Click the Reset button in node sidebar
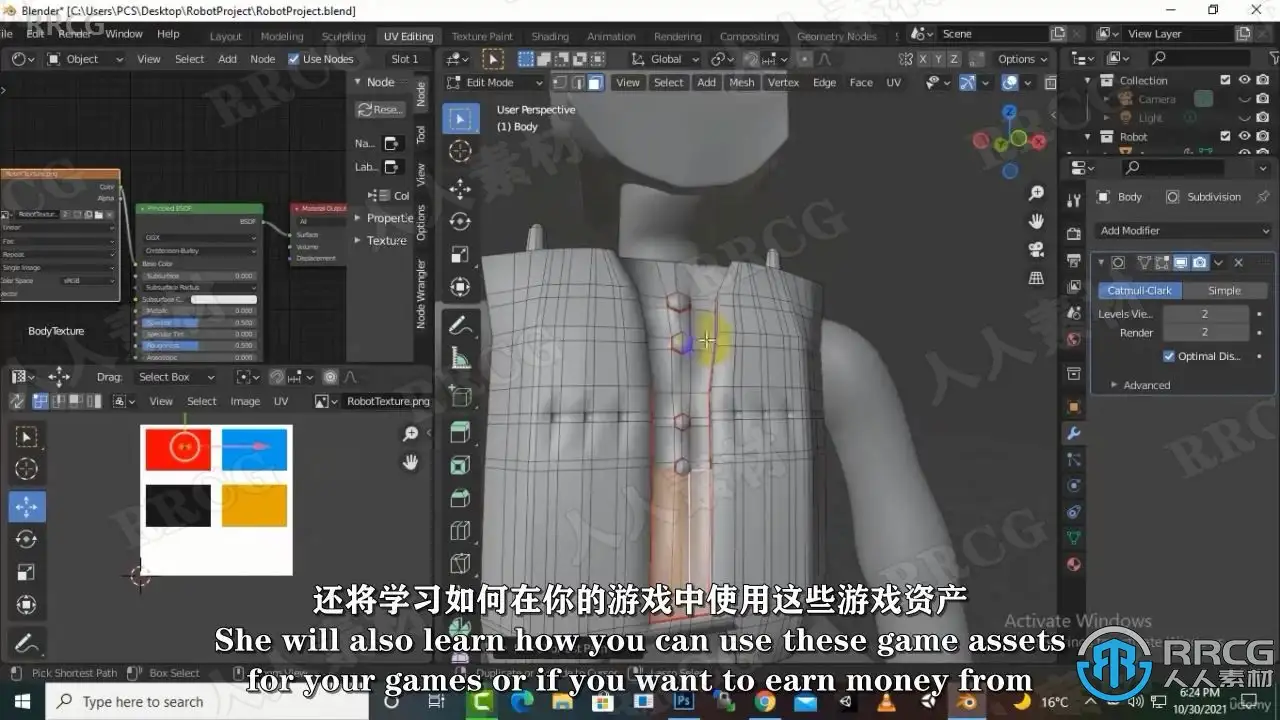The height and width of the screenshot is (720, 1280). click(380, 109)
